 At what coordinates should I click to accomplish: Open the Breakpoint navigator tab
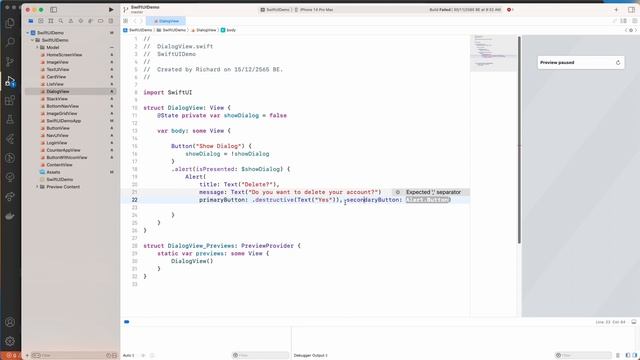tap(100, 21)
